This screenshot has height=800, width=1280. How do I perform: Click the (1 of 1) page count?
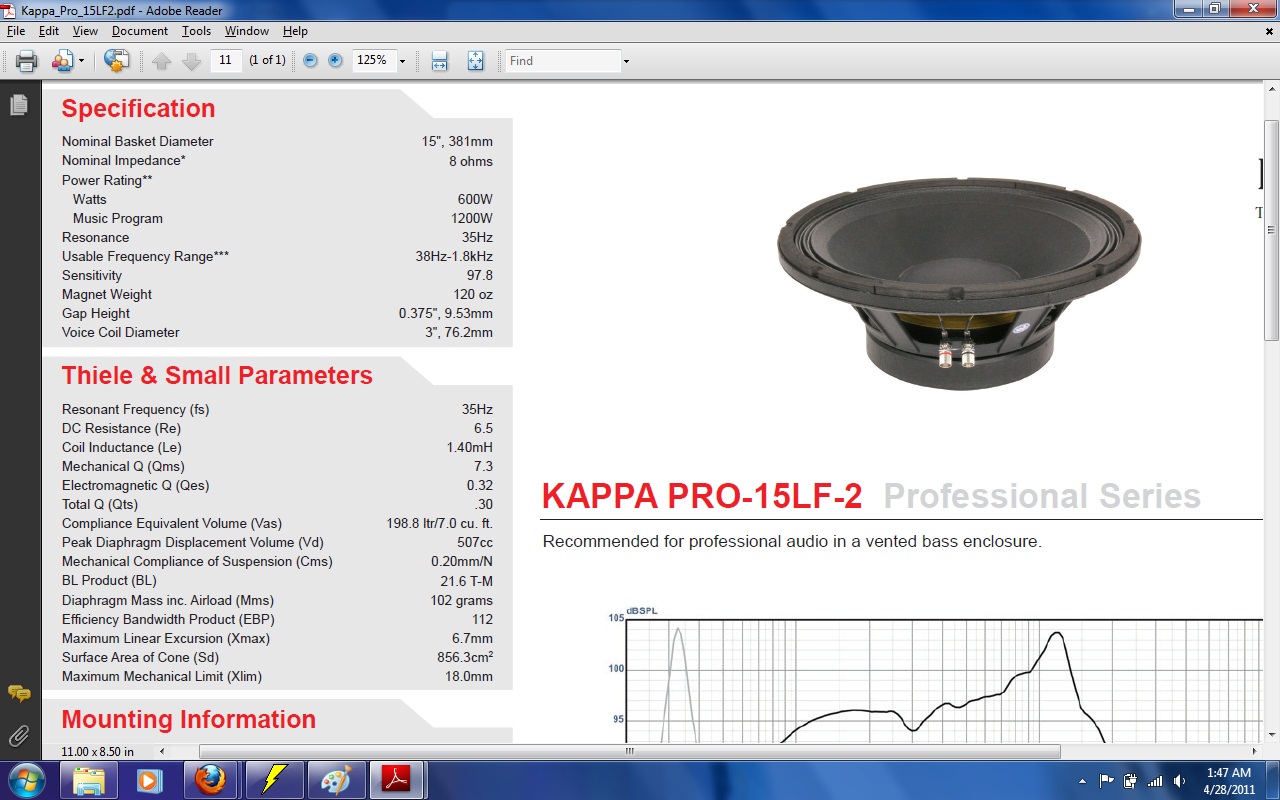[x=267, y=61]
